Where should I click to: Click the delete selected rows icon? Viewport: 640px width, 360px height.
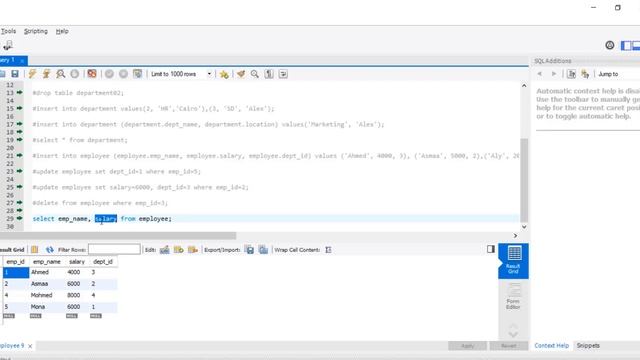click(x=193, y=249)
